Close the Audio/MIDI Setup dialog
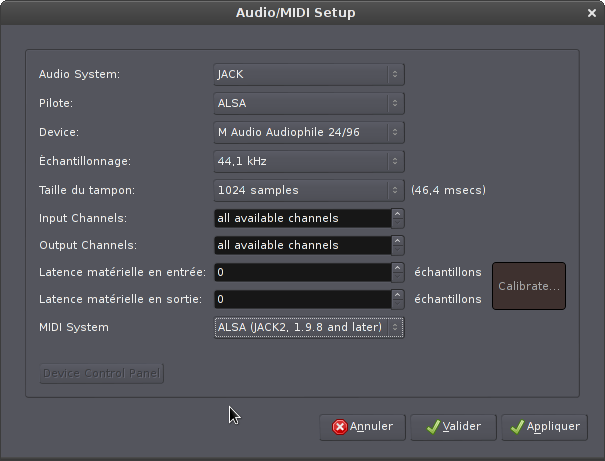605x461 pixels. pos(593,13)
